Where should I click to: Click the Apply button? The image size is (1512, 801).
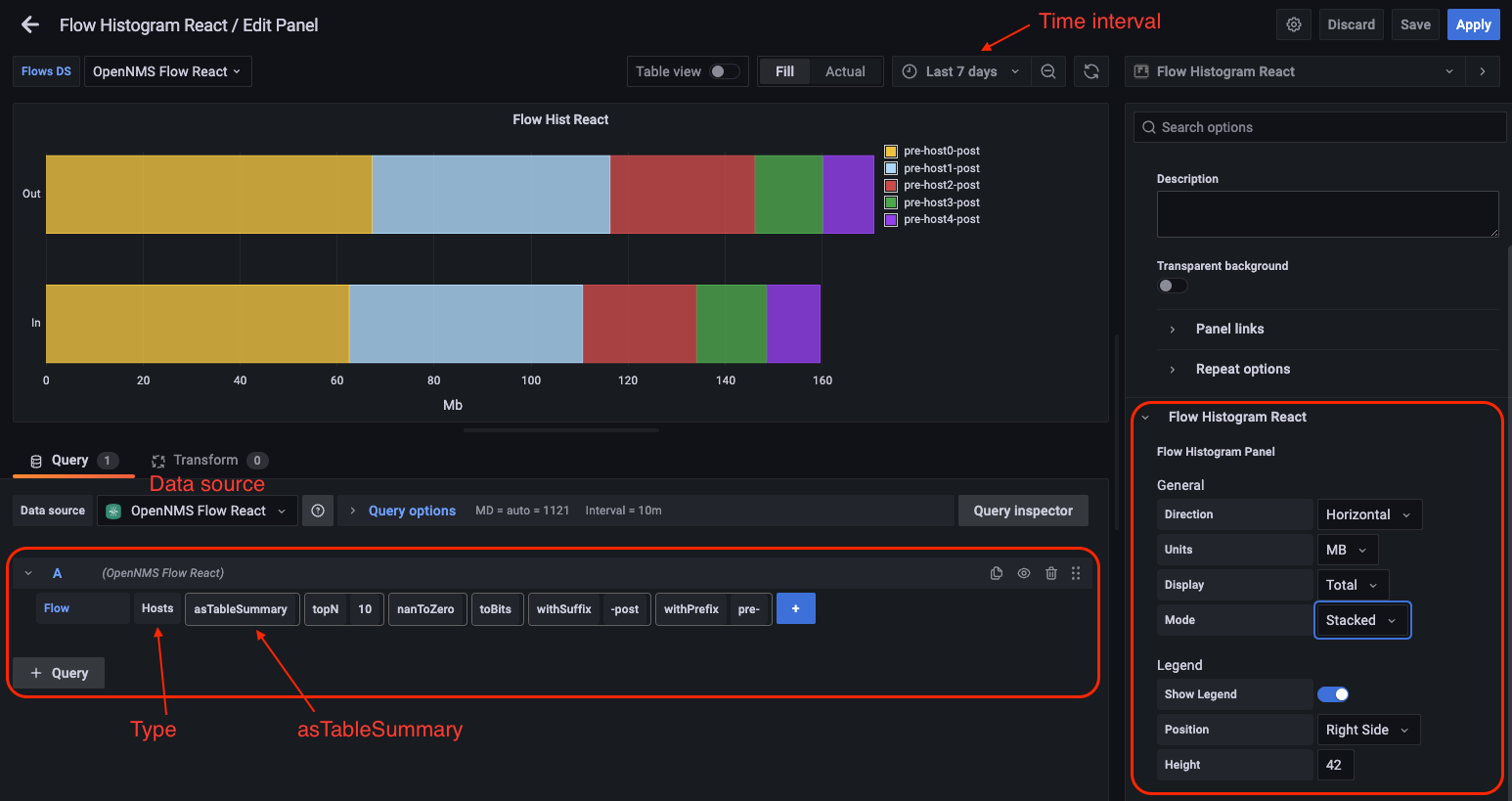[x=1473, y=24]
